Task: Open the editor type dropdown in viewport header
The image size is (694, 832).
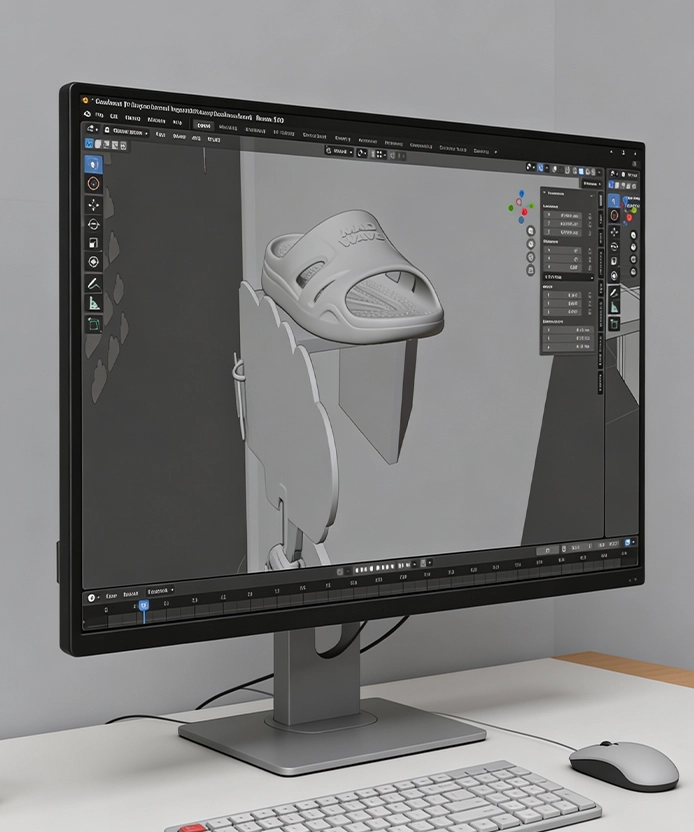Action: tap(92, 129)
